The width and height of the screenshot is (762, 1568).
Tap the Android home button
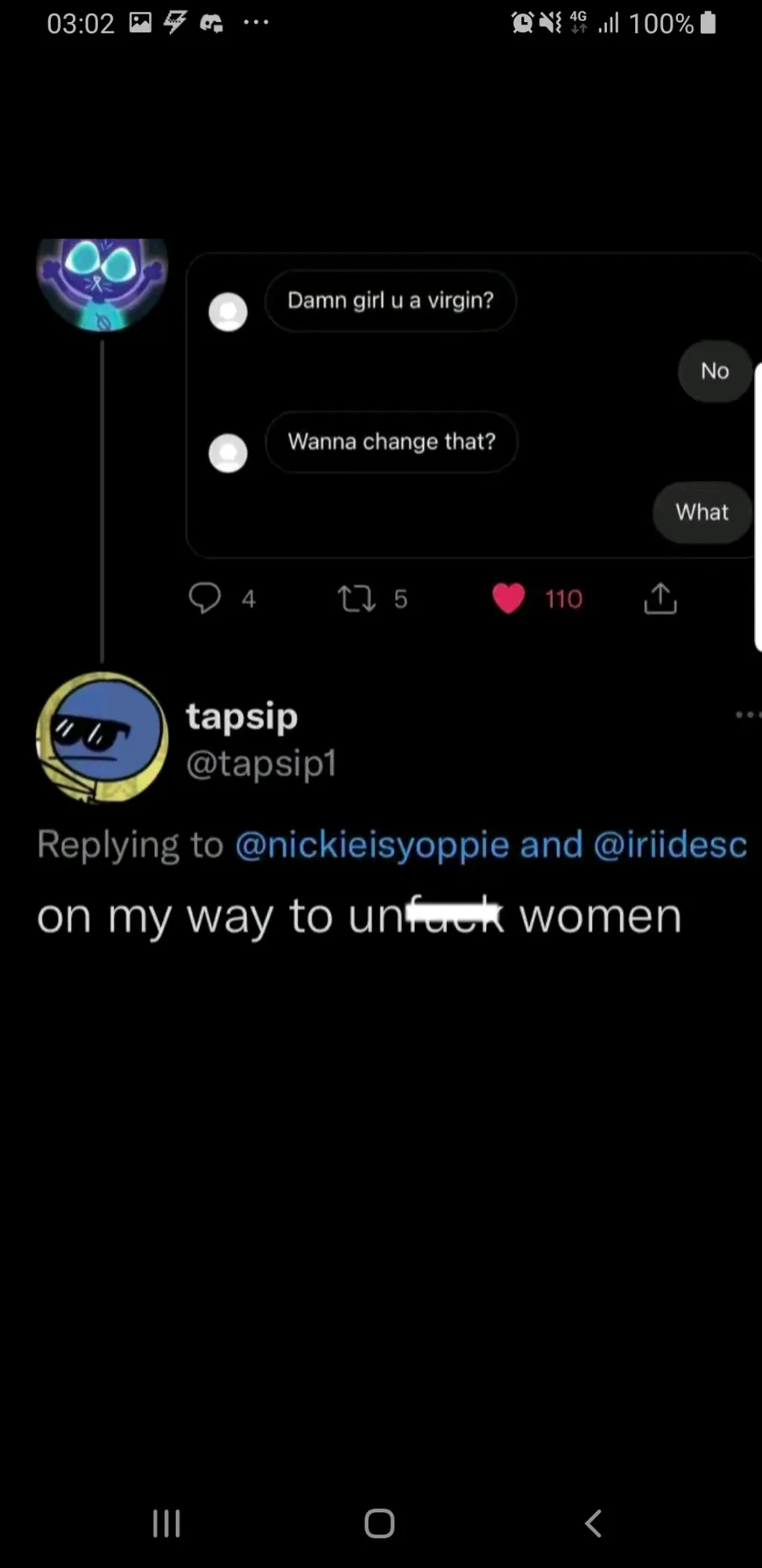coord(379,1523)
